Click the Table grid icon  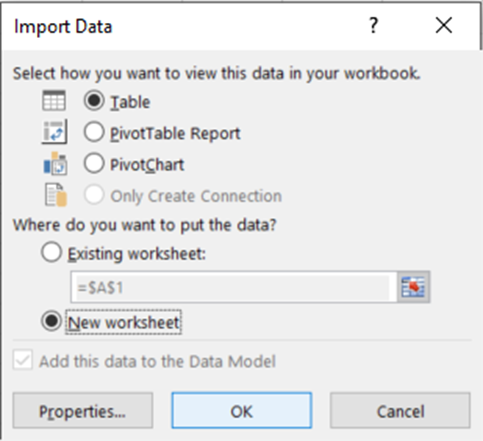[x=54, y=100]
